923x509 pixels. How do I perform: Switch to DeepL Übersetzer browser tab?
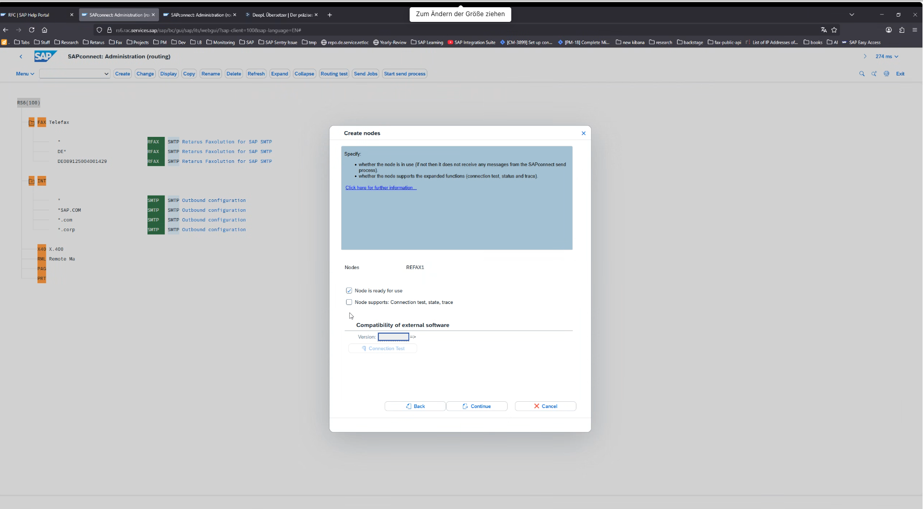pyautogui.click(x=281, y=15)
